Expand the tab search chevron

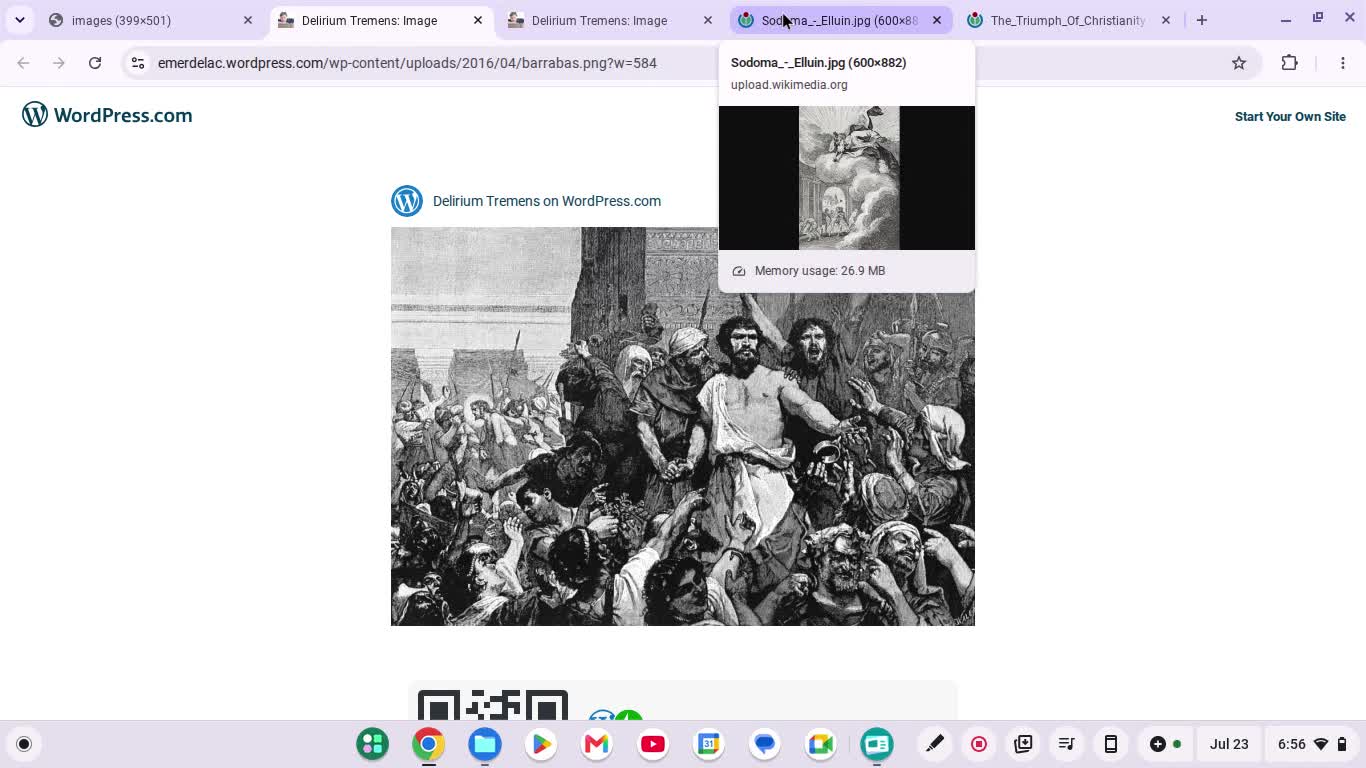point(20,20)
